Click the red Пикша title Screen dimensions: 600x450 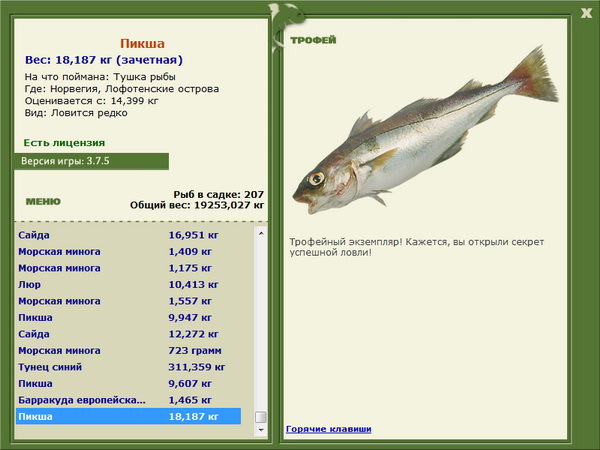pyautogui.click(x=142, y=43)
